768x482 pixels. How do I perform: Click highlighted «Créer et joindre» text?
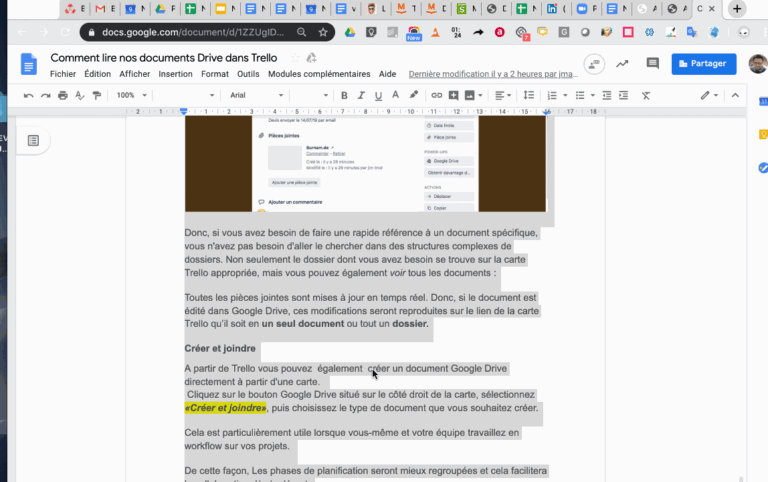225,408
